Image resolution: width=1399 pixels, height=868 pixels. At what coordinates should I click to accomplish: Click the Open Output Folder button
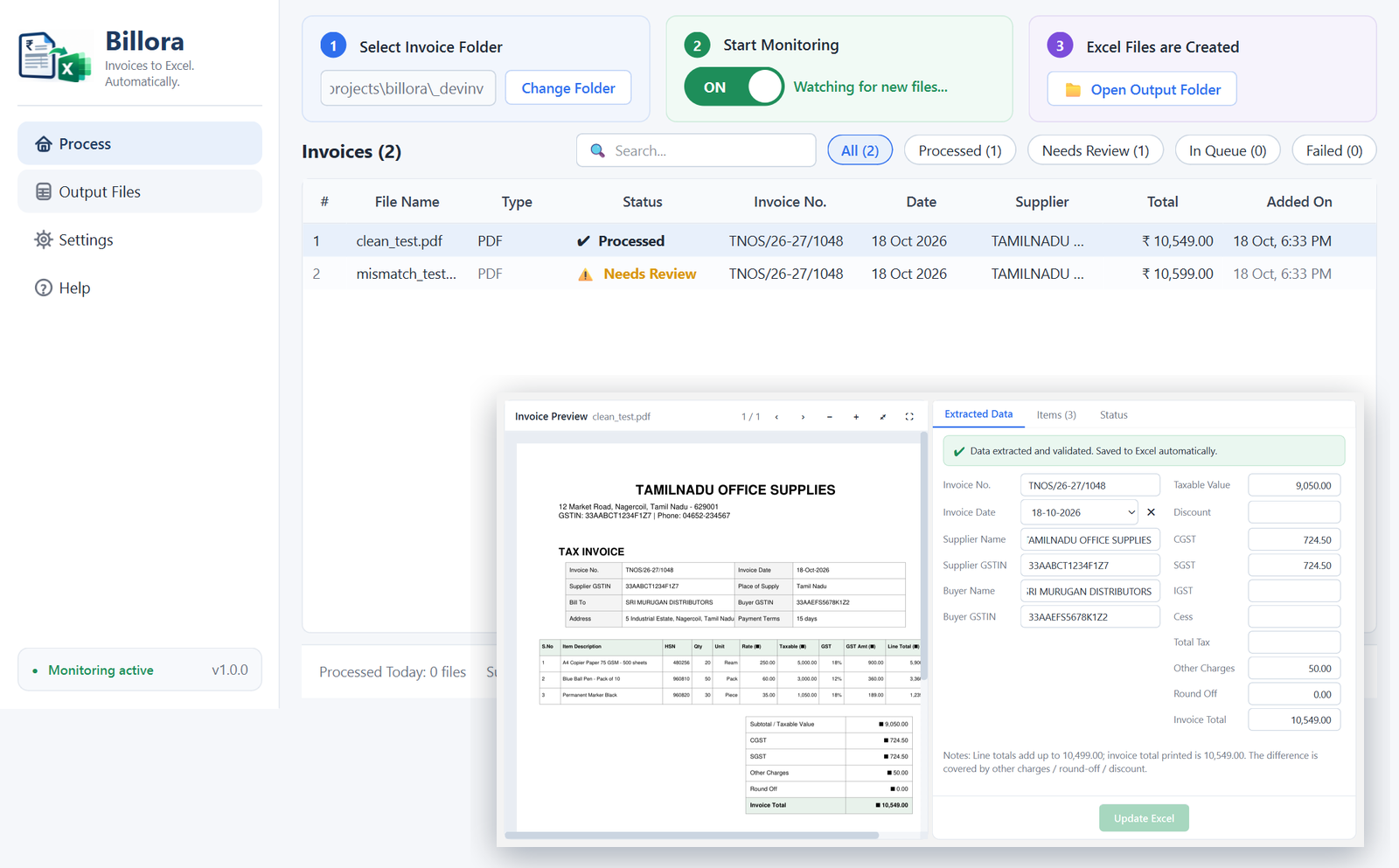1142,89
